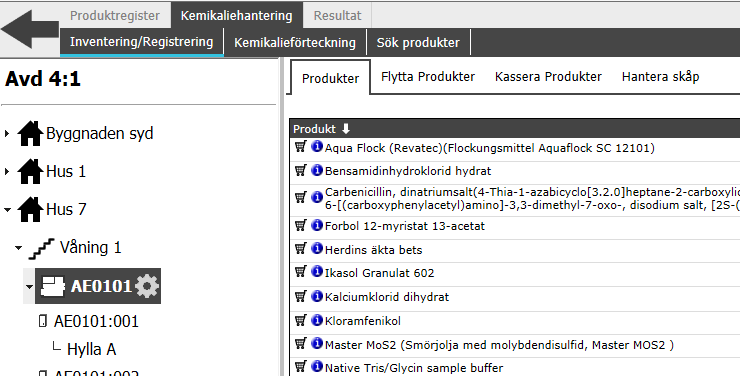Select product Forbol 12-myristat 13-acetat
The image size is (740, 376).
[404, 226]
